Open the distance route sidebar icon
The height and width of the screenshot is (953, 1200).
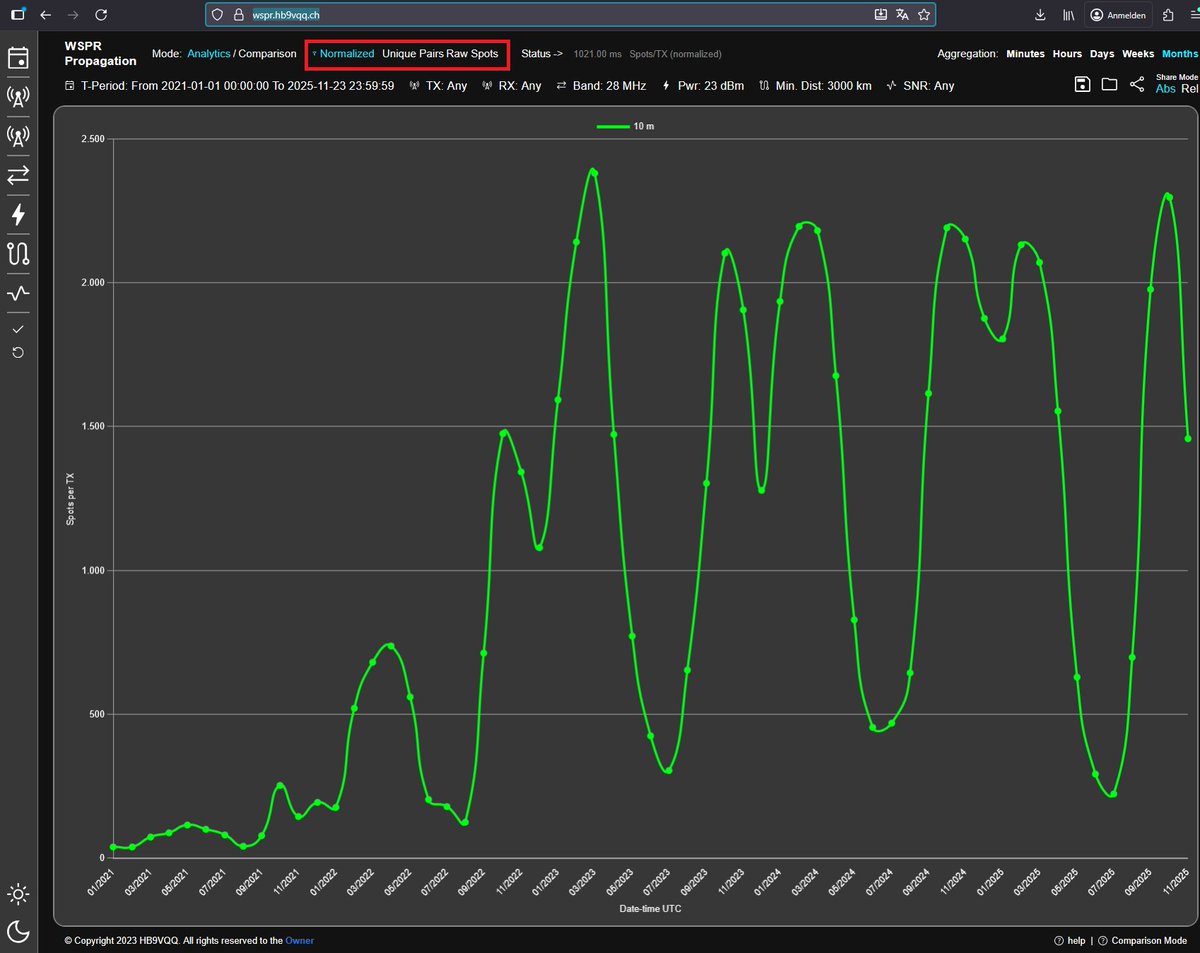(x=18, y=253)
